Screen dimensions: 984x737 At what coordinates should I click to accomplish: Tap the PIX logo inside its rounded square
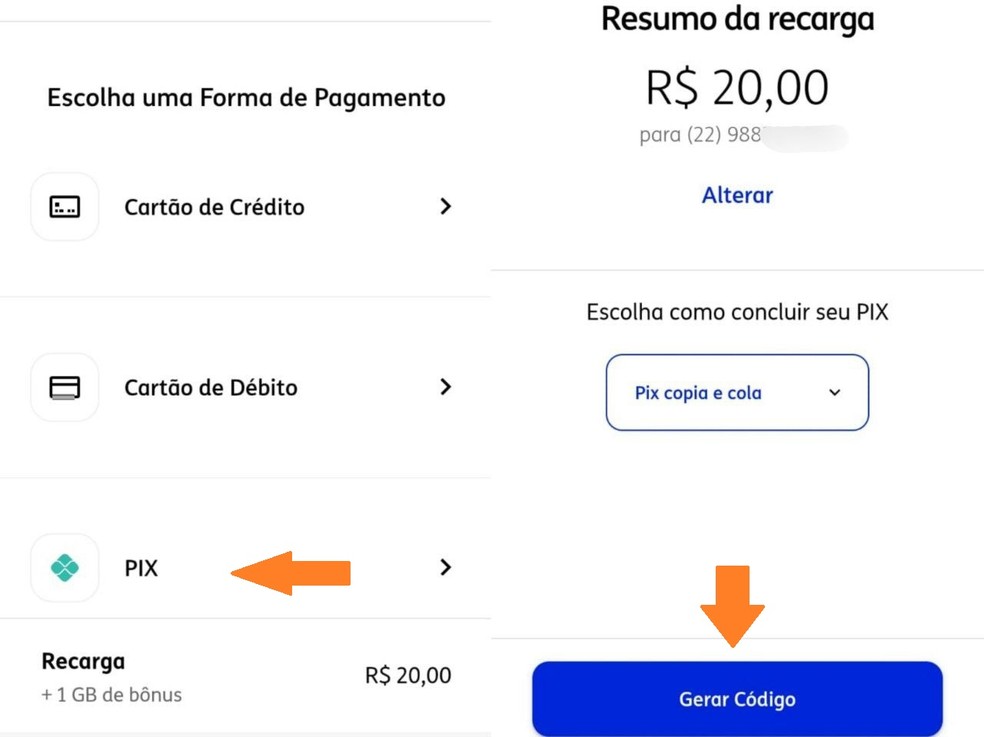64,567
